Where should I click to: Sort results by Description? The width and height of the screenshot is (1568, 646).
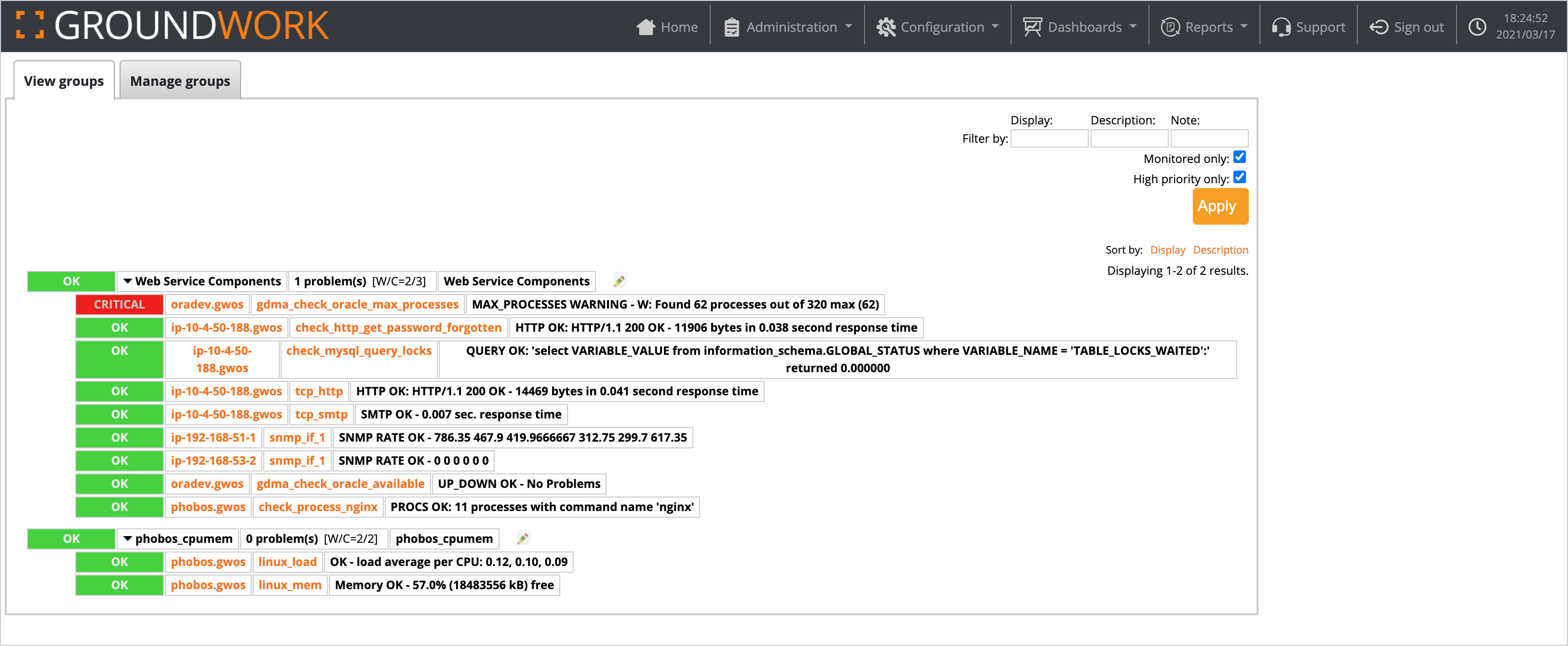tap(1220, 250)
